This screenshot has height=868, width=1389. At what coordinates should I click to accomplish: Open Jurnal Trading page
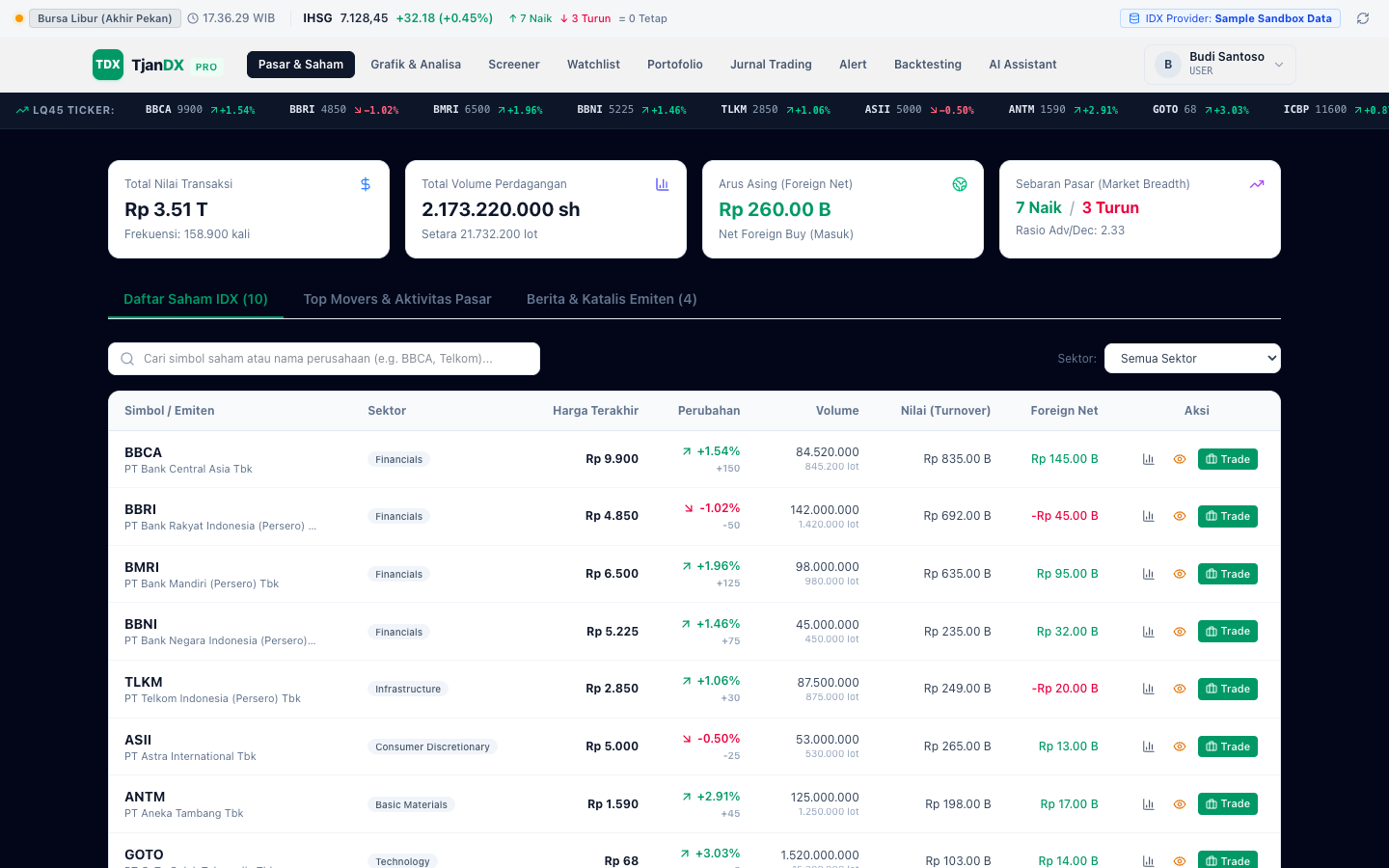[x=771, y=65]
